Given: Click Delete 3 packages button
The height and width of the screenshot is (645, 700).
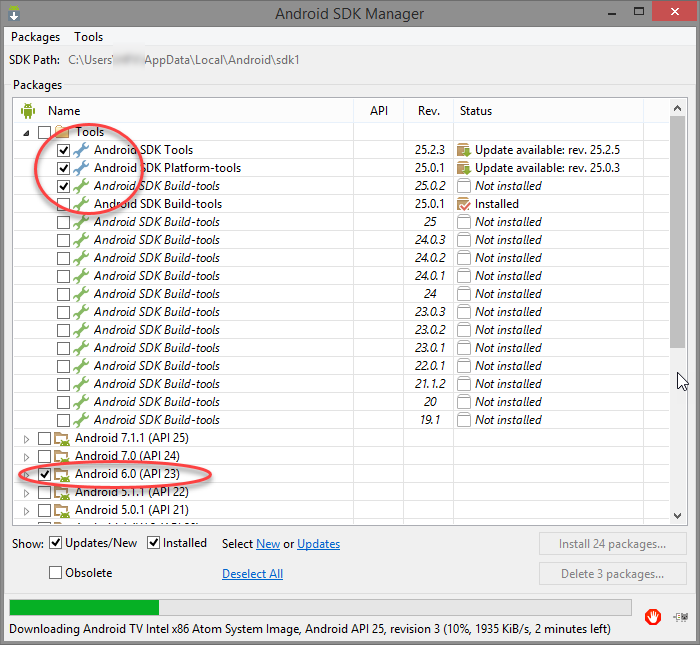Looking at the screenshot, I should tap(612, 574).
